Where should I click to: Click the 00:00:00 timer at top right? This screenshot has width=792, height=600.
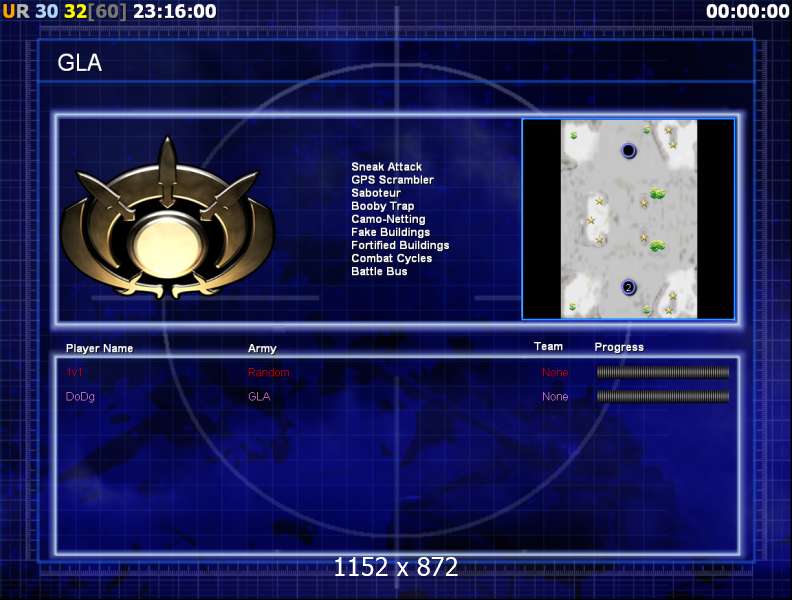(748, 11)
